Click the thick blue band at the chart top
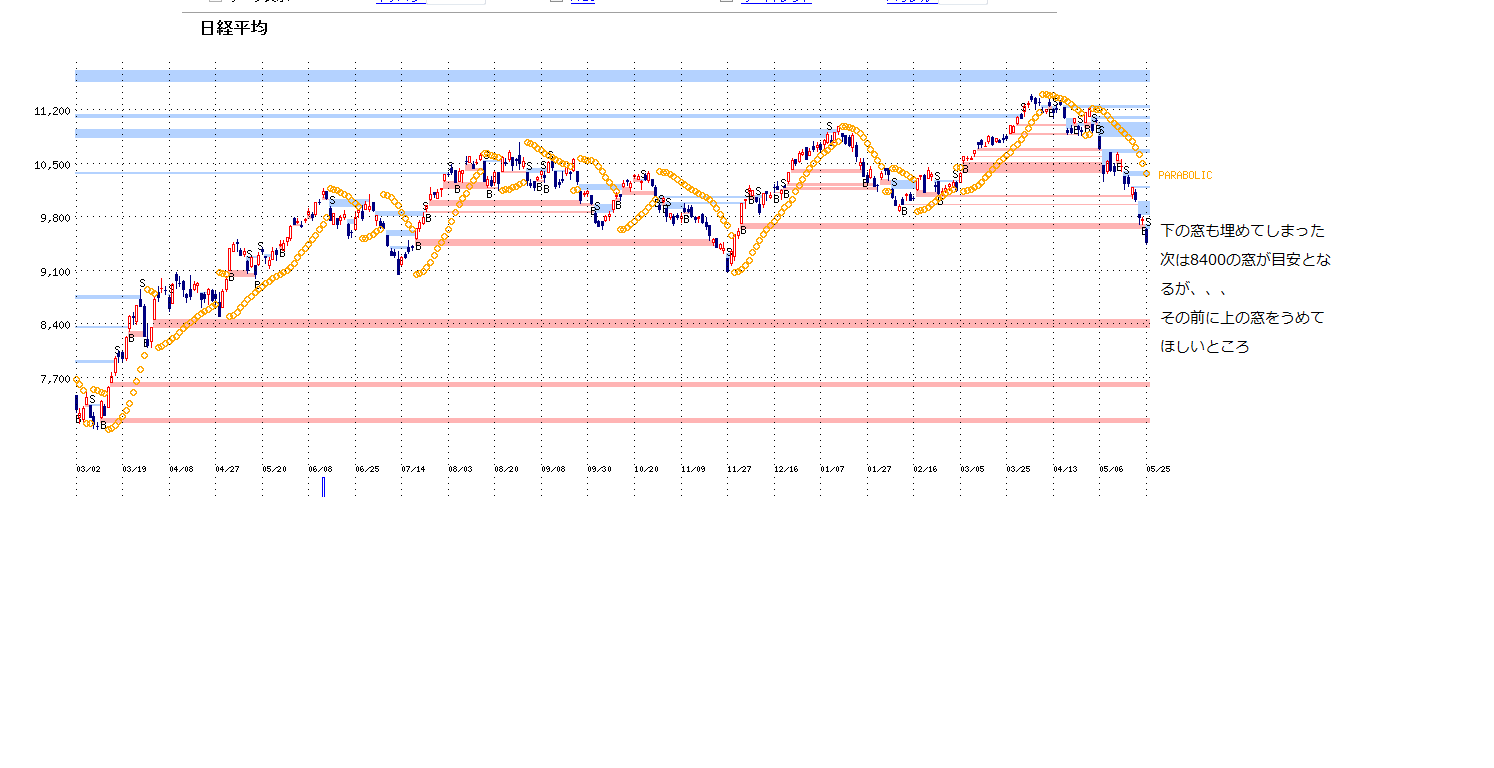 tap(612, 75)
